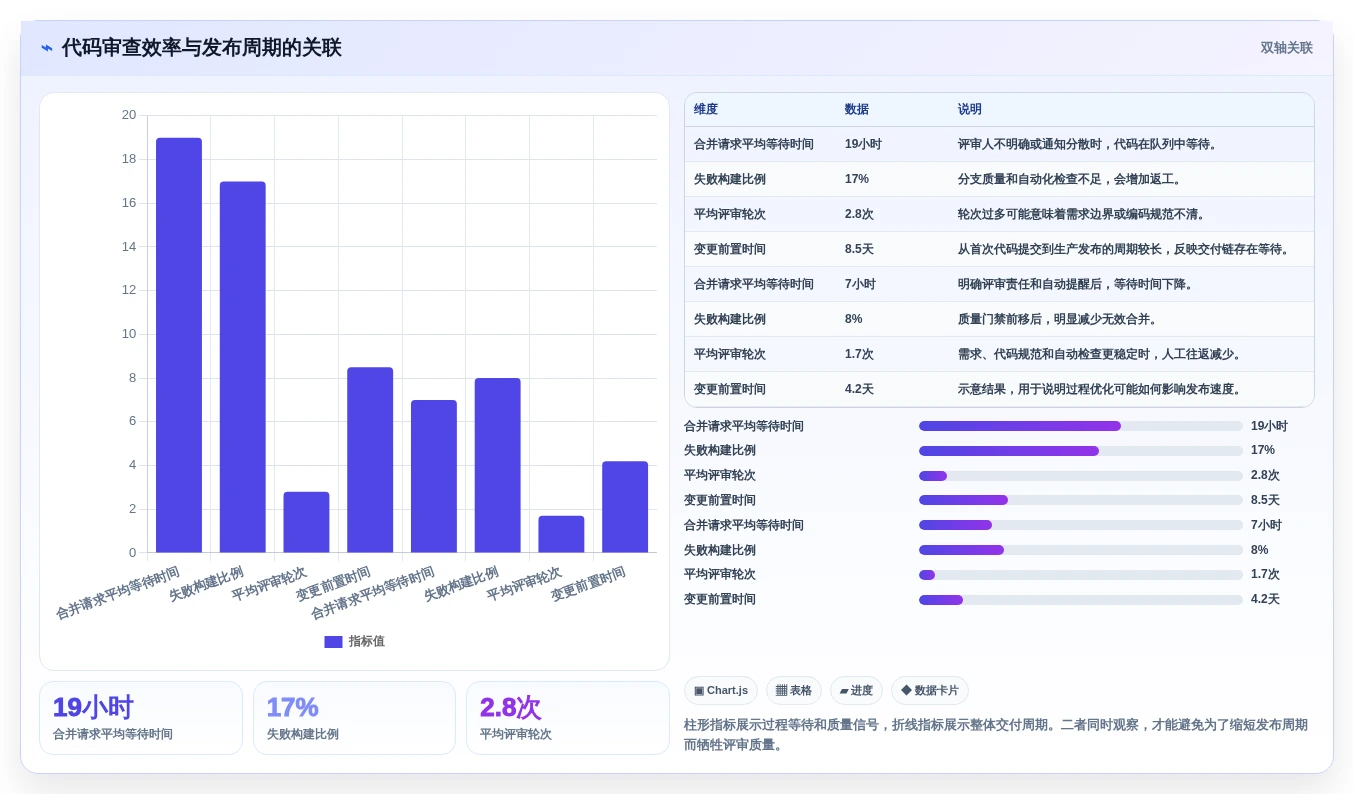Click the shortest chart bar reaching 1.7

click(x=561, y=534)
